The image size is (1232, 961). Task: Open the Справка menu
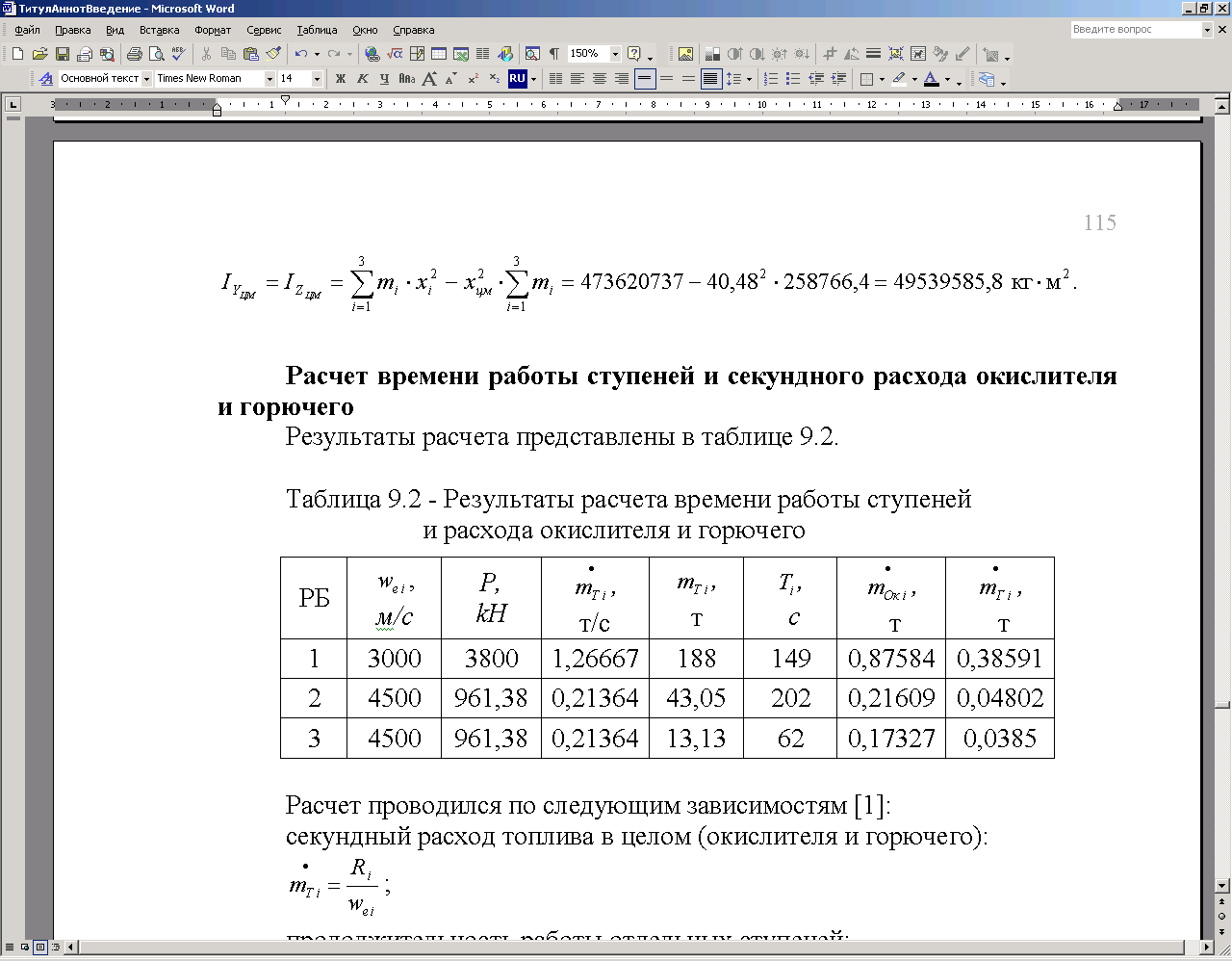click(414, 30)
